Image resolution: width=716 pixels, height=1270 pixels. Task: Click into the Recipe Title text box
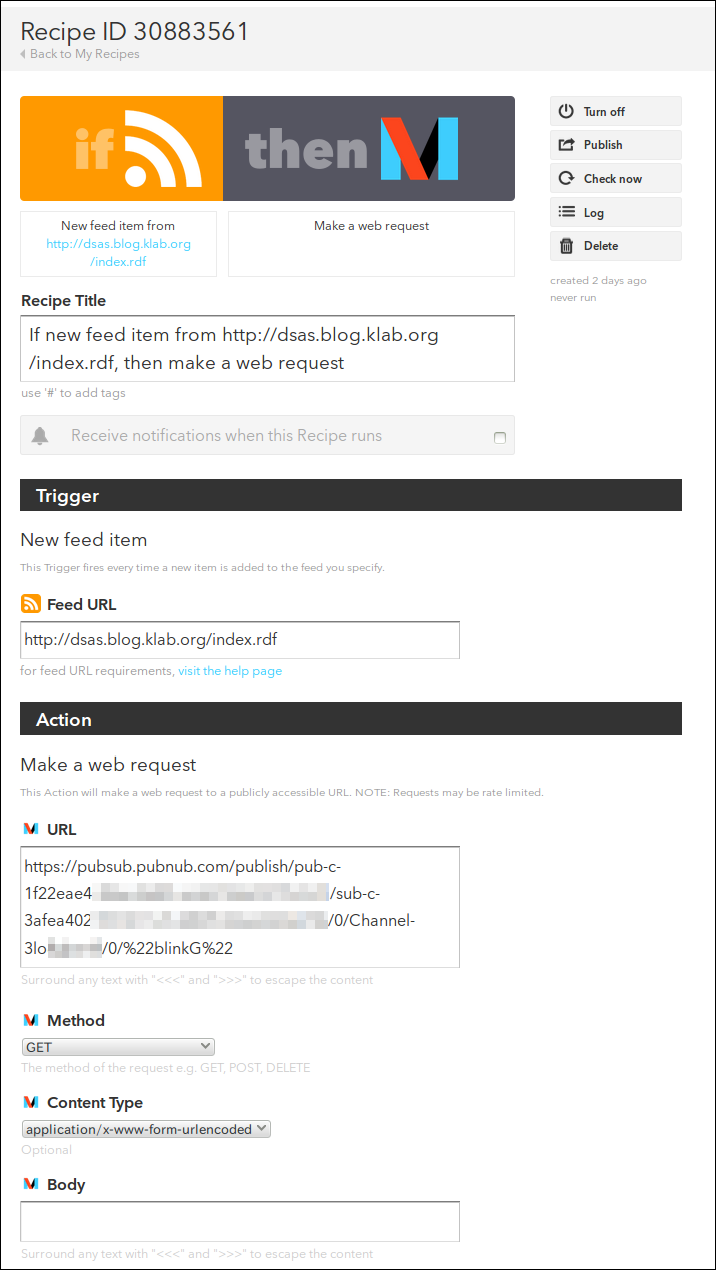click(267, 349)
